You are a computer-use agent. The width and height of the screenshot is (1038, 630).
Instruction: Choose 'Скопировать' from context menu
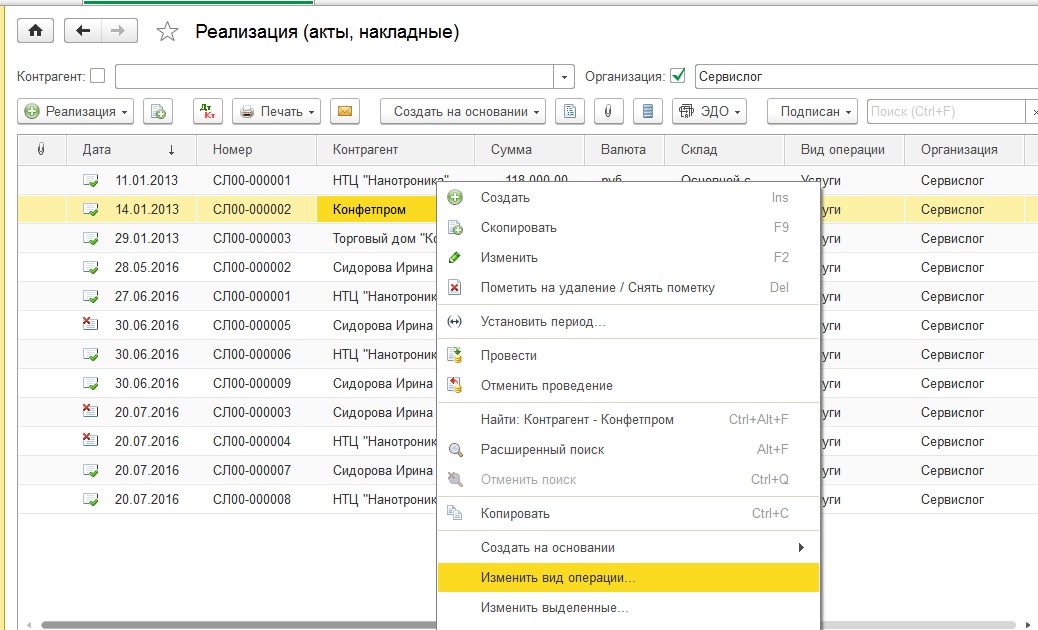(x=518, y=227)
